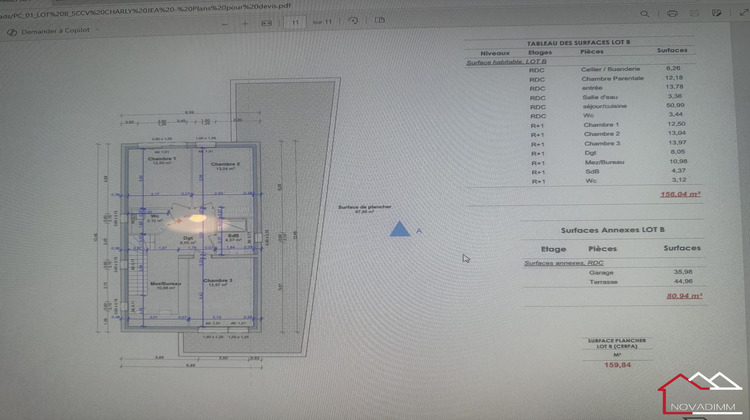Click the PDF URL in the address bar
750x420 pixels.
point(145,10)
